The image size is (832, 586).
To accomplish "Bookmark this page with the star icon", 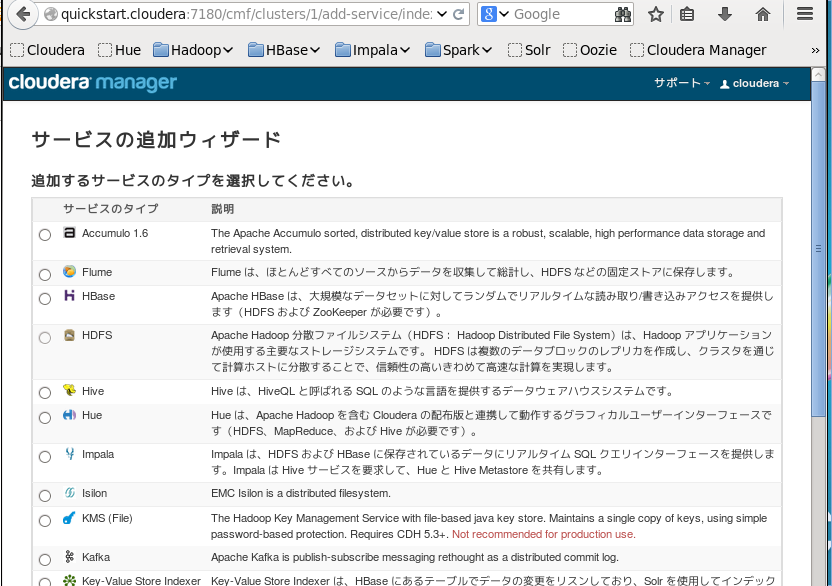I will click(656, 14).
